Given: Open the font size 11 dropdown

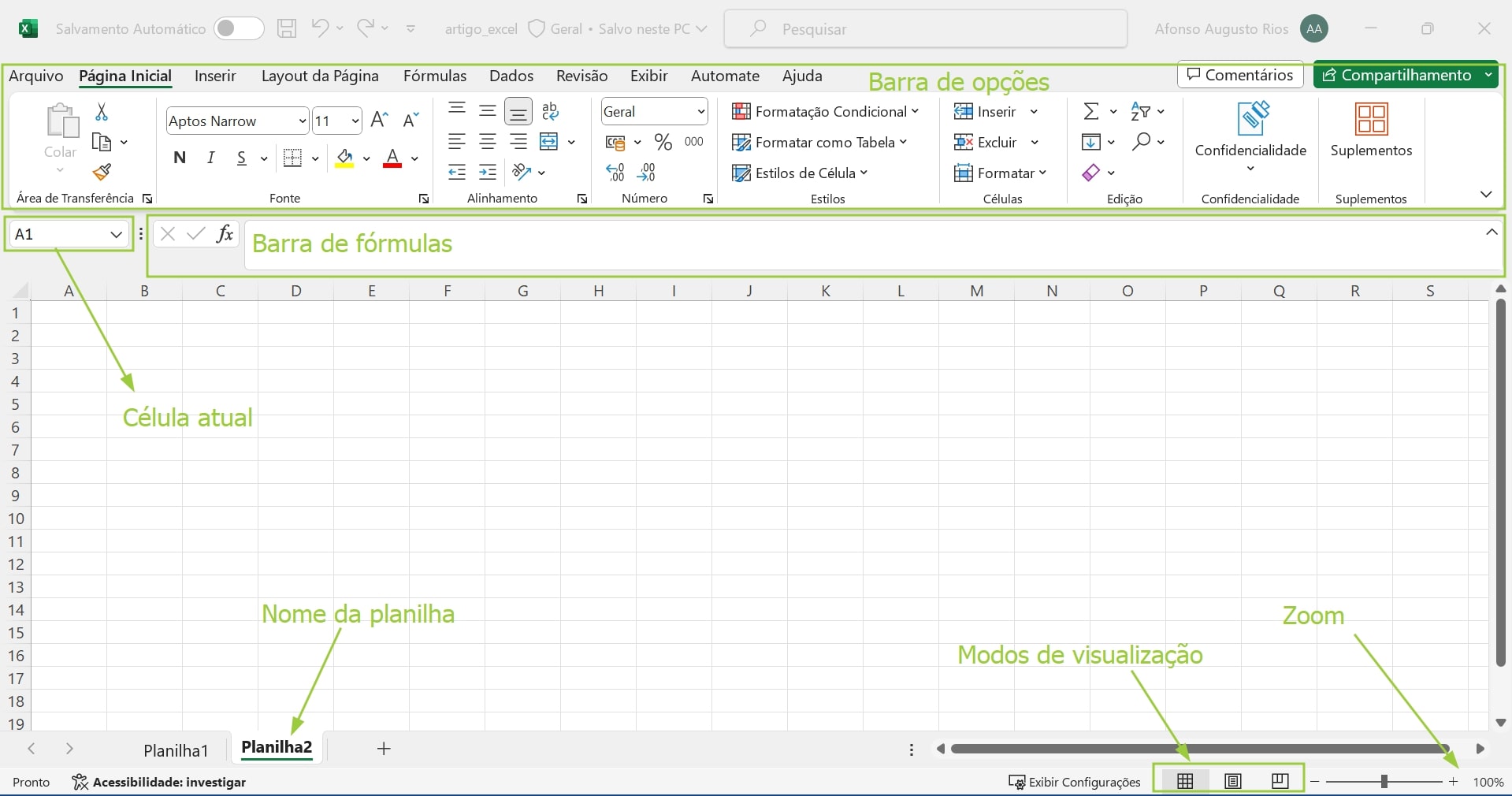Looking at the screenshot, I should point(355,121).
